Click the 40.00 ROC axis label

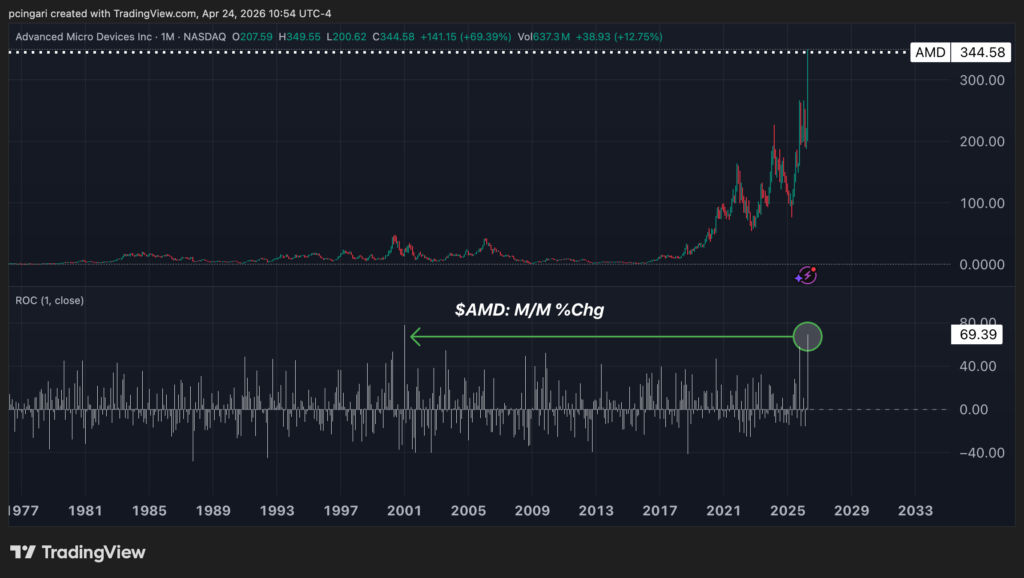click(x=978, y=366)
